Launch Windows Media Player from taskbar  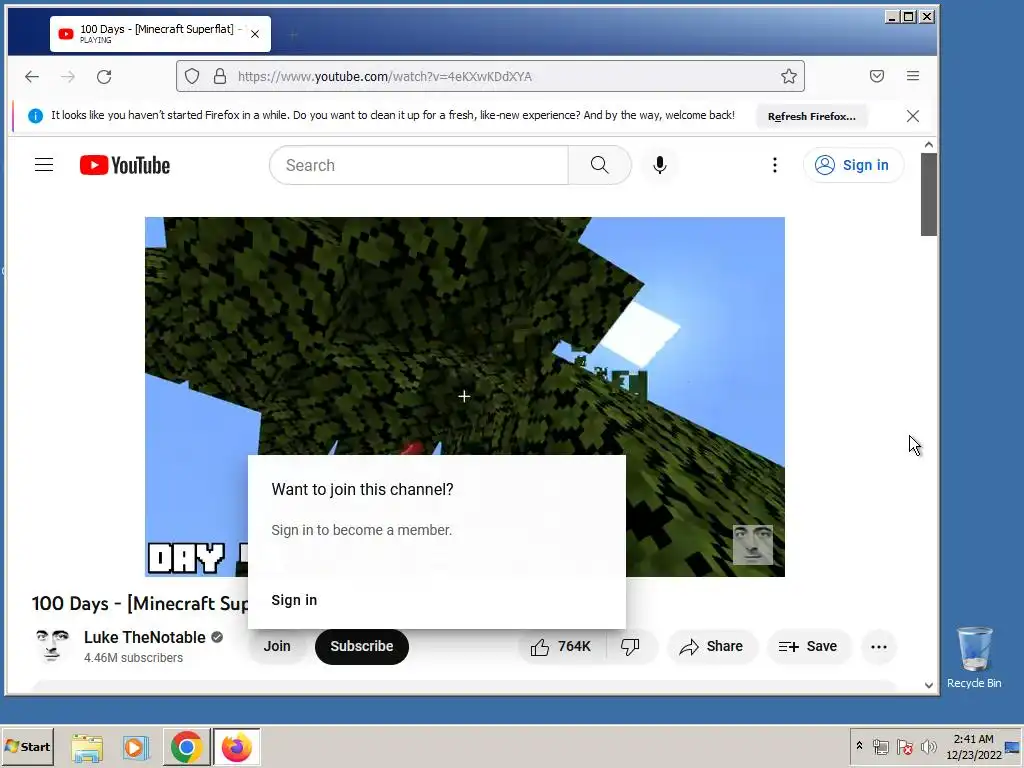pos(136,747)
